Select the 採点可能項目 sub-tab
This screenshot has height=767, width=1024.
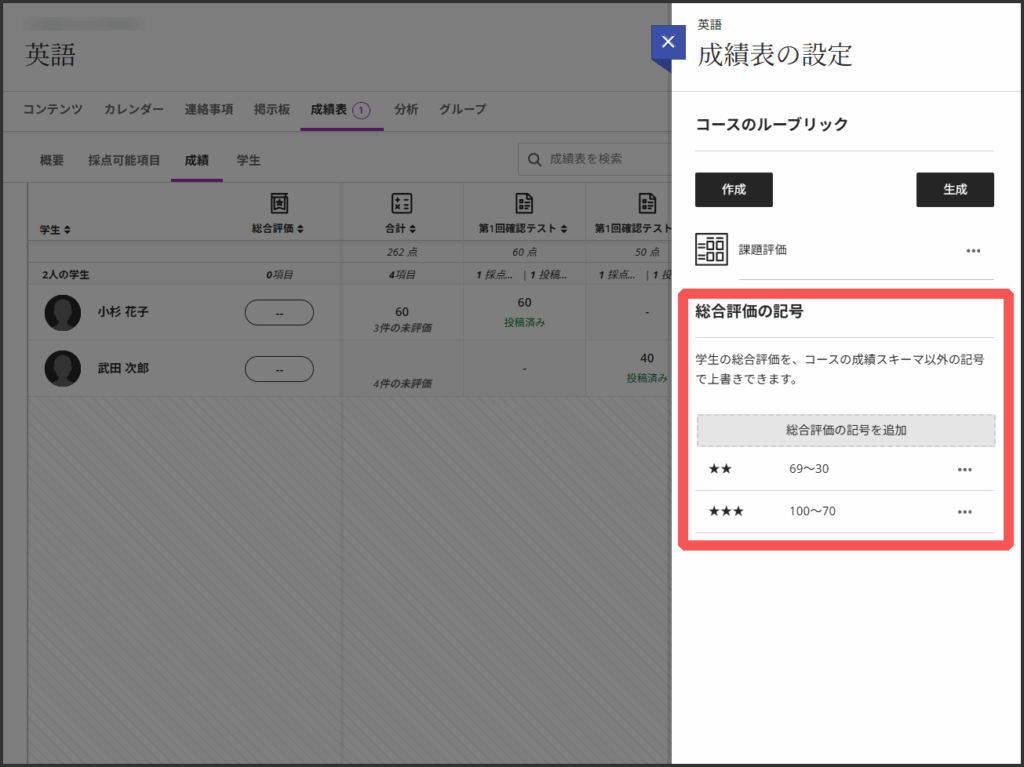point(124,160)
